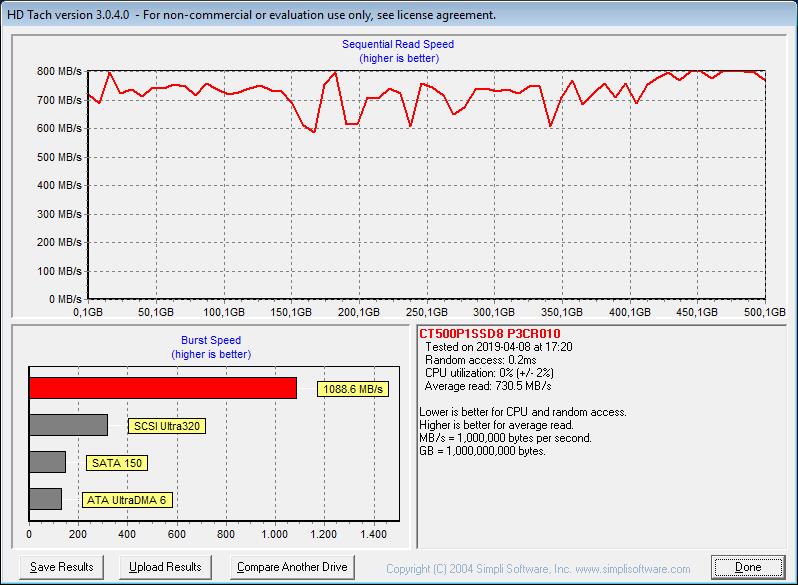
Task: Click the 250,1GB axis label
Action: [x=426, y=312]
